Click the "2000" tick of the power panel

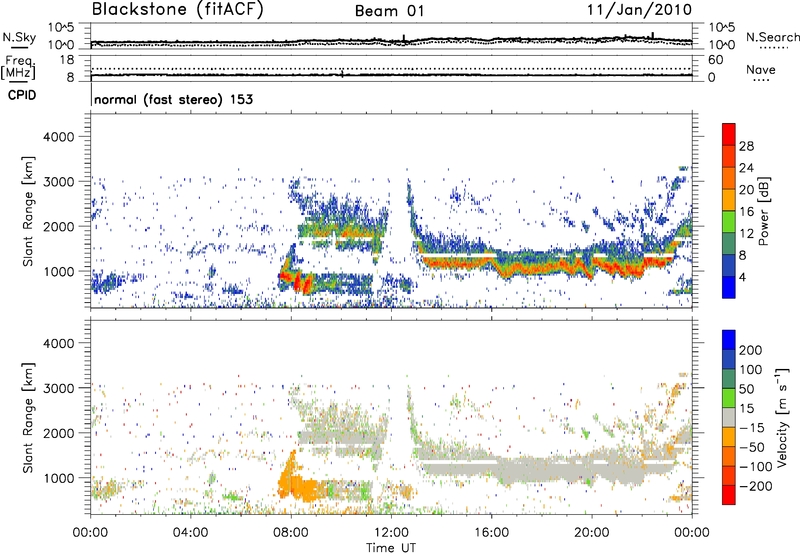(58, 226)
